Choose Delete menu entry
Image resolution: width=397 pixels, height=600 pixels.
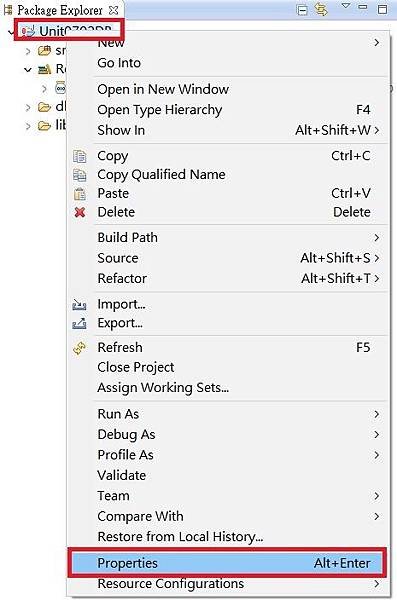228,212
